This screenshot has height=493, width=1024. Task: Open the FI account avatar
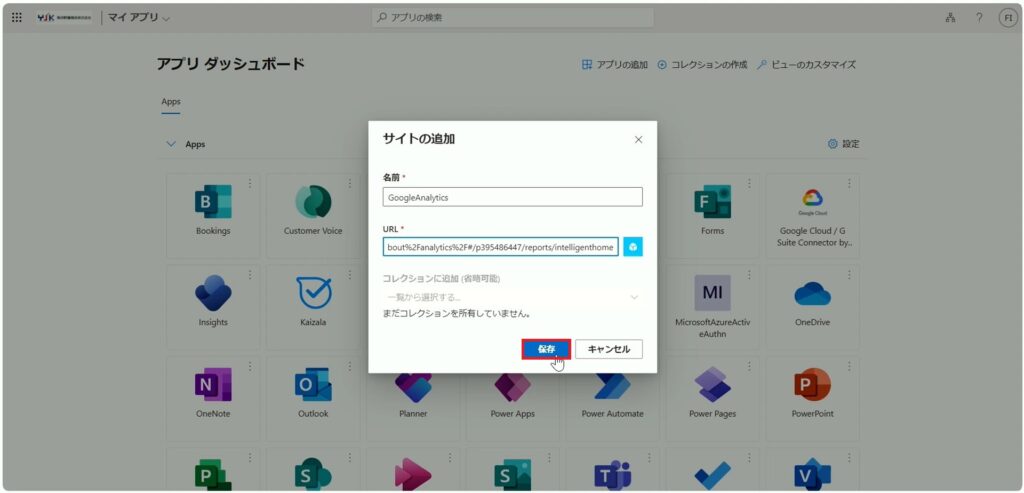coord(1008,18)
